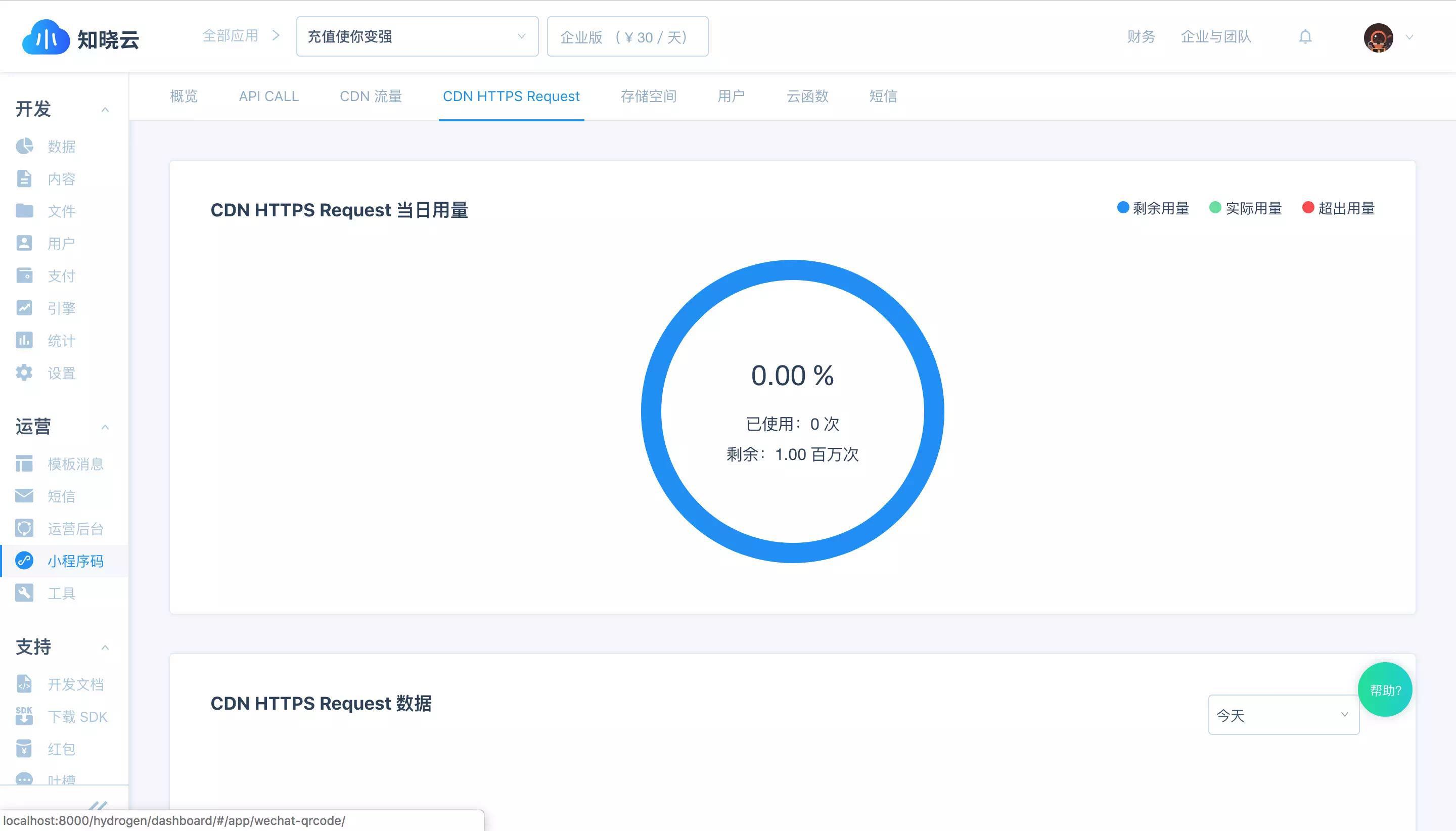Viewport: 1456px width, 831px height.
Task: Click the 帮助? floating button
Action: tap(1385, 690)
